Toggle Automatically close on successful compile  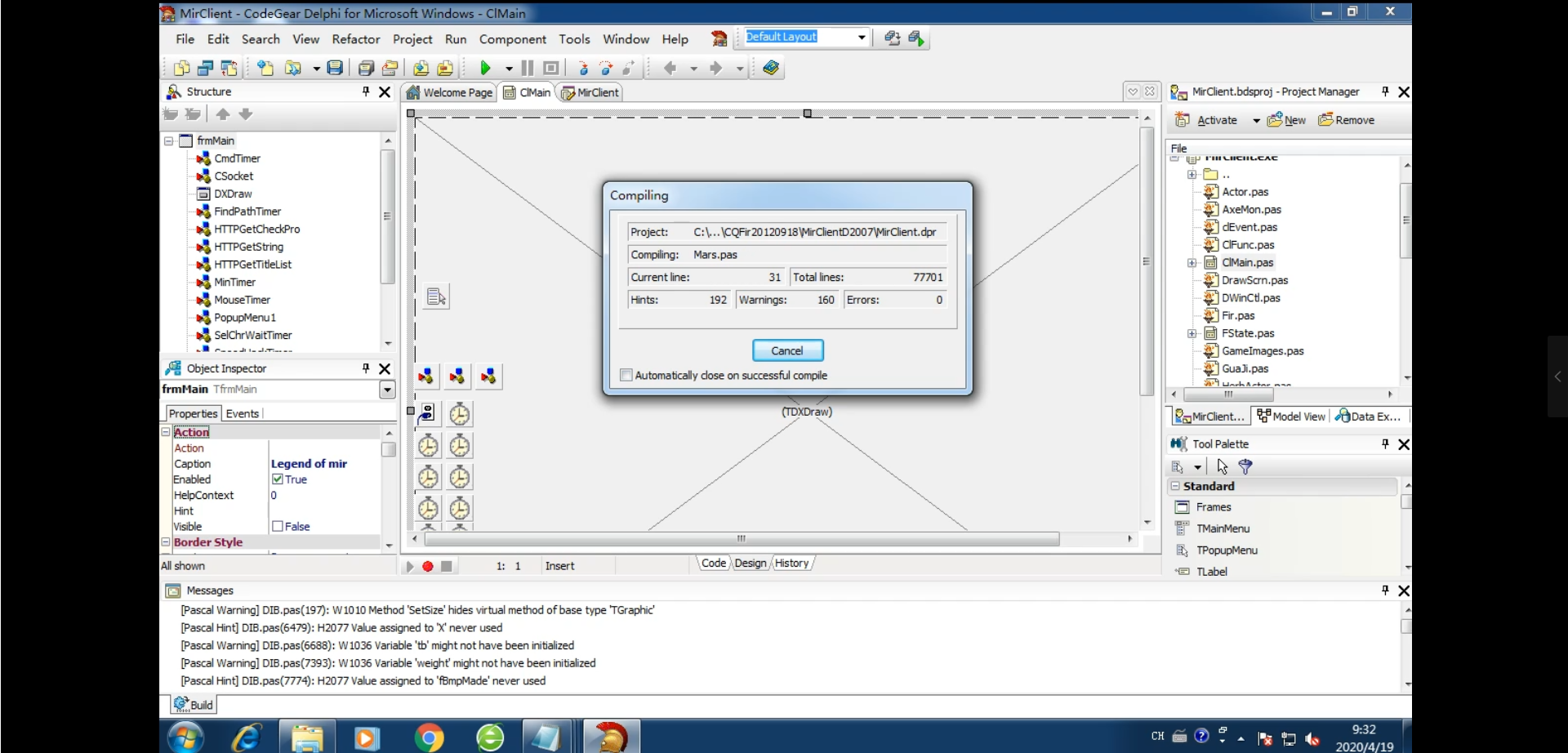point(626,375)
